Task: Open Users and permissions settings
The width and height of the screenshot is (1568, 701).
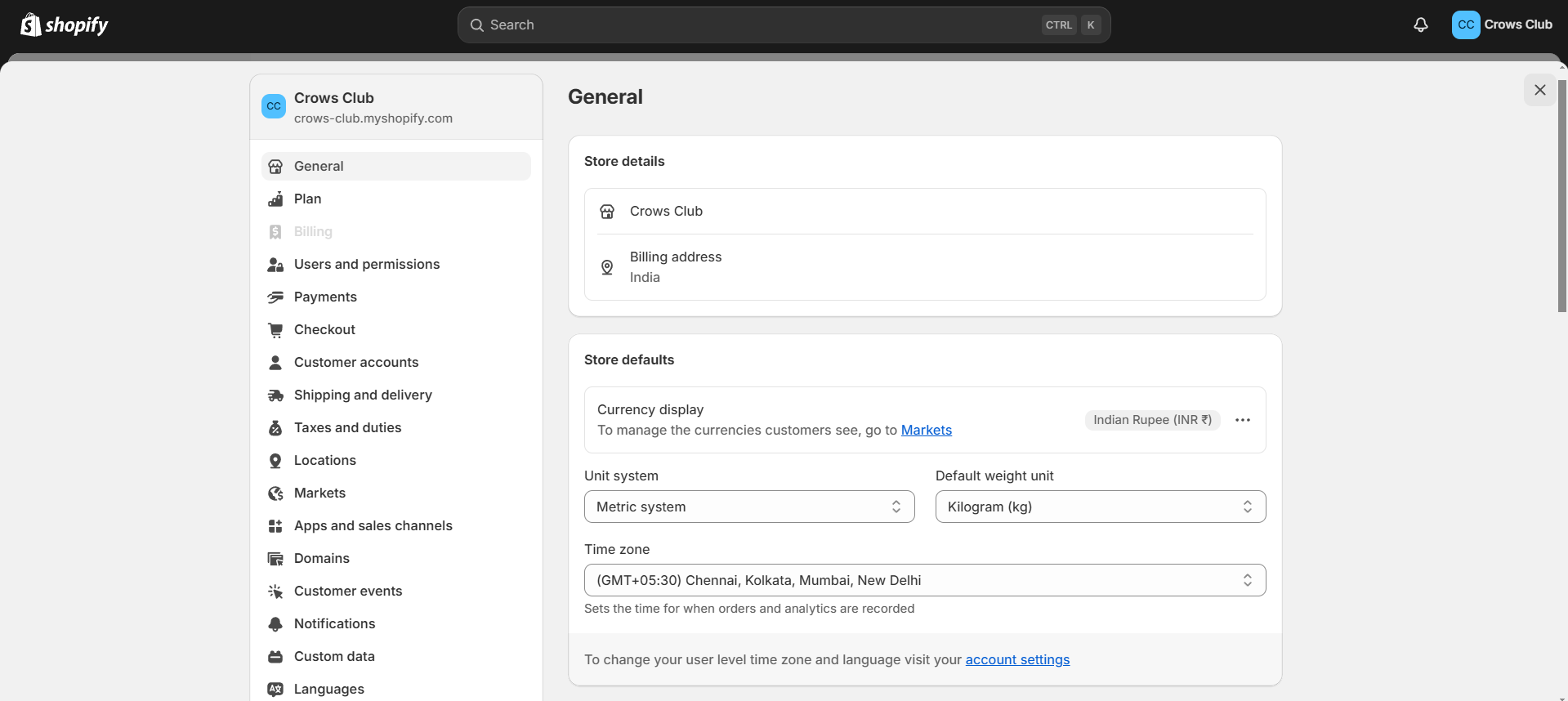Action: 396,264
